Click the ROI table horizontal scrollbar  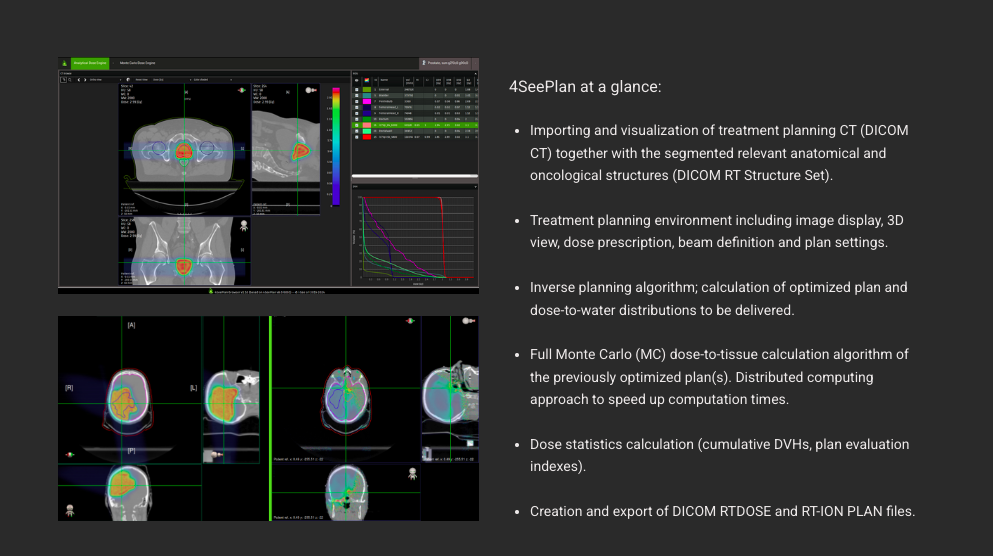coord(415,175)
